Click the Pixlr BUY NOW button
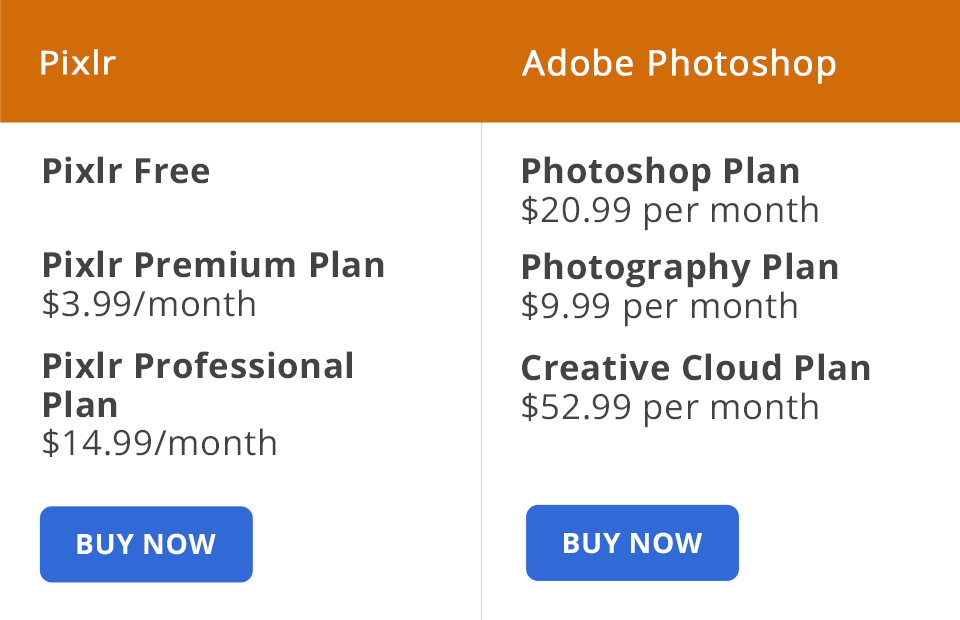The width and height of the screenshot is (960, 620). tap(146, 544)
